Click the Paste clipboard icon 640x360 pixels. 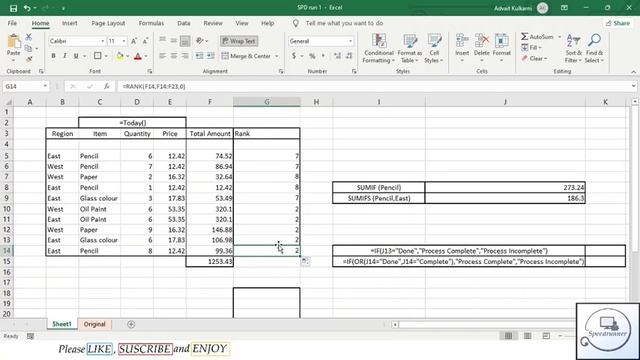pos(13,42)
